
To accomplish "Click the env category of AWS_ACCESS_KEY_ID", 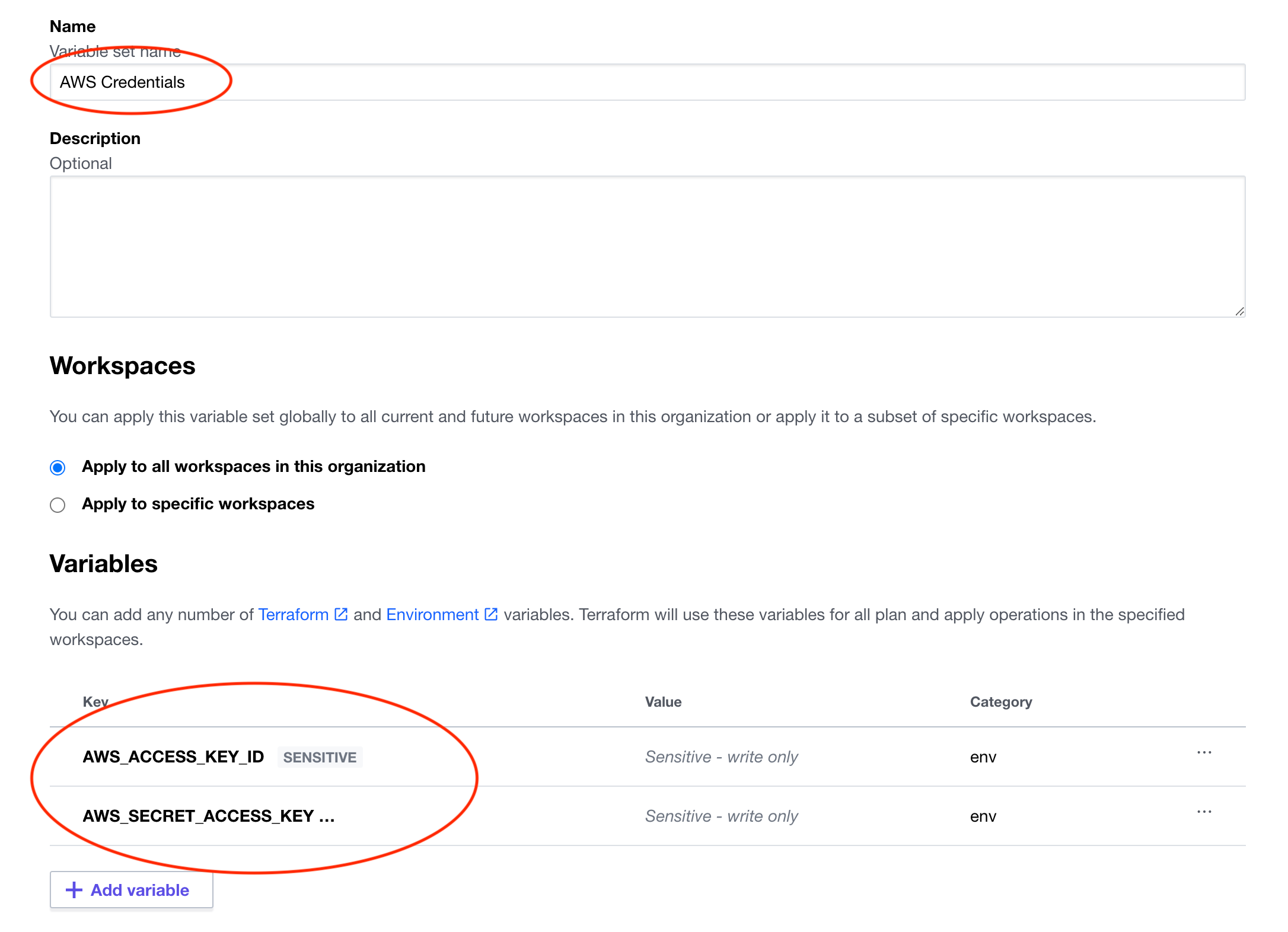I will pos(983,757).
